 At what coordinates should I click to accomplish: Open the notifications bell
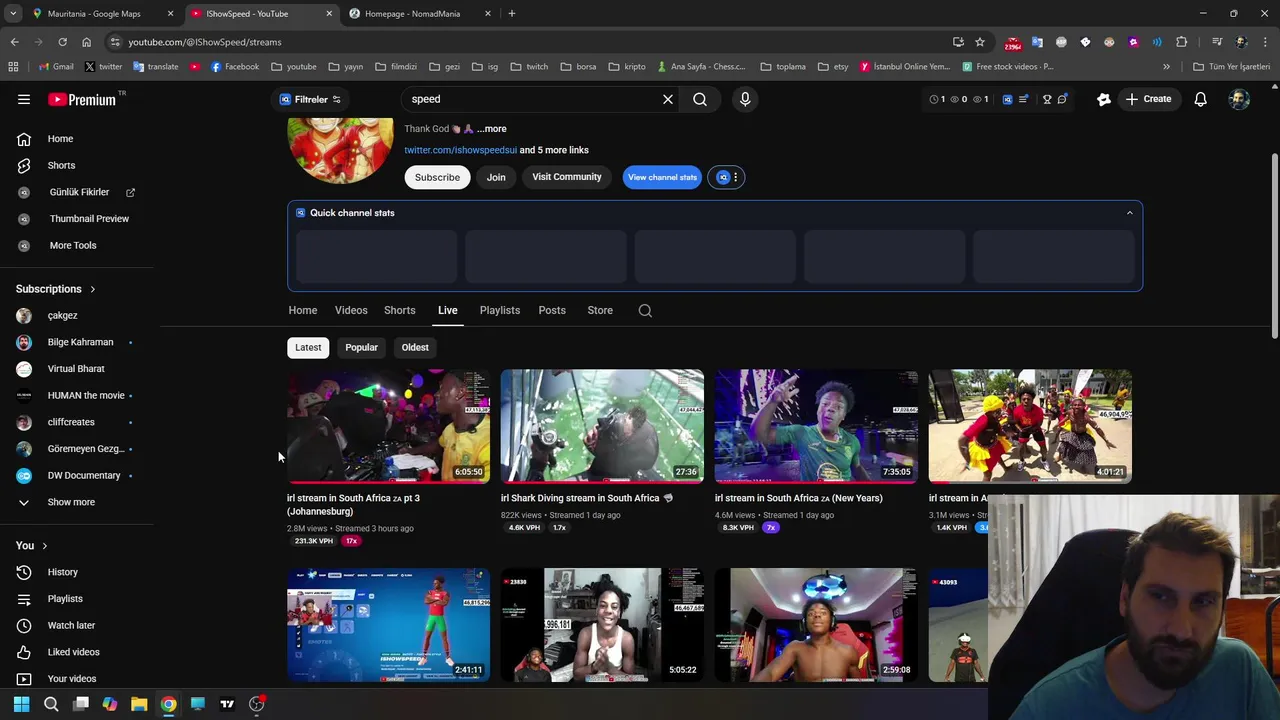1200,99
